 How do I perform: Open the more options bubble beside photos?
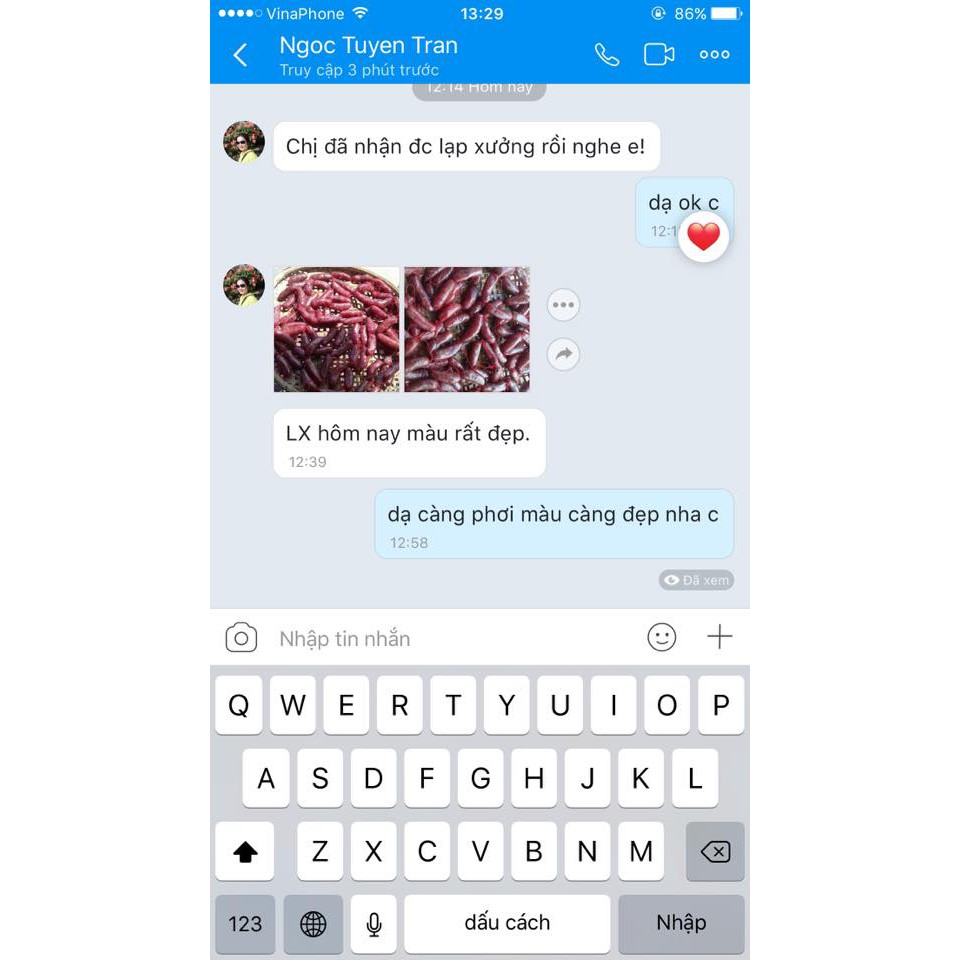pos(563,304)
